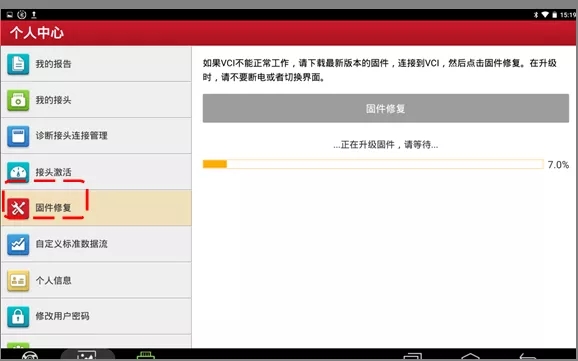This screenshot has width=578, height=361.
Task: Open 我的报告 document icon
Action: [18, 64]
